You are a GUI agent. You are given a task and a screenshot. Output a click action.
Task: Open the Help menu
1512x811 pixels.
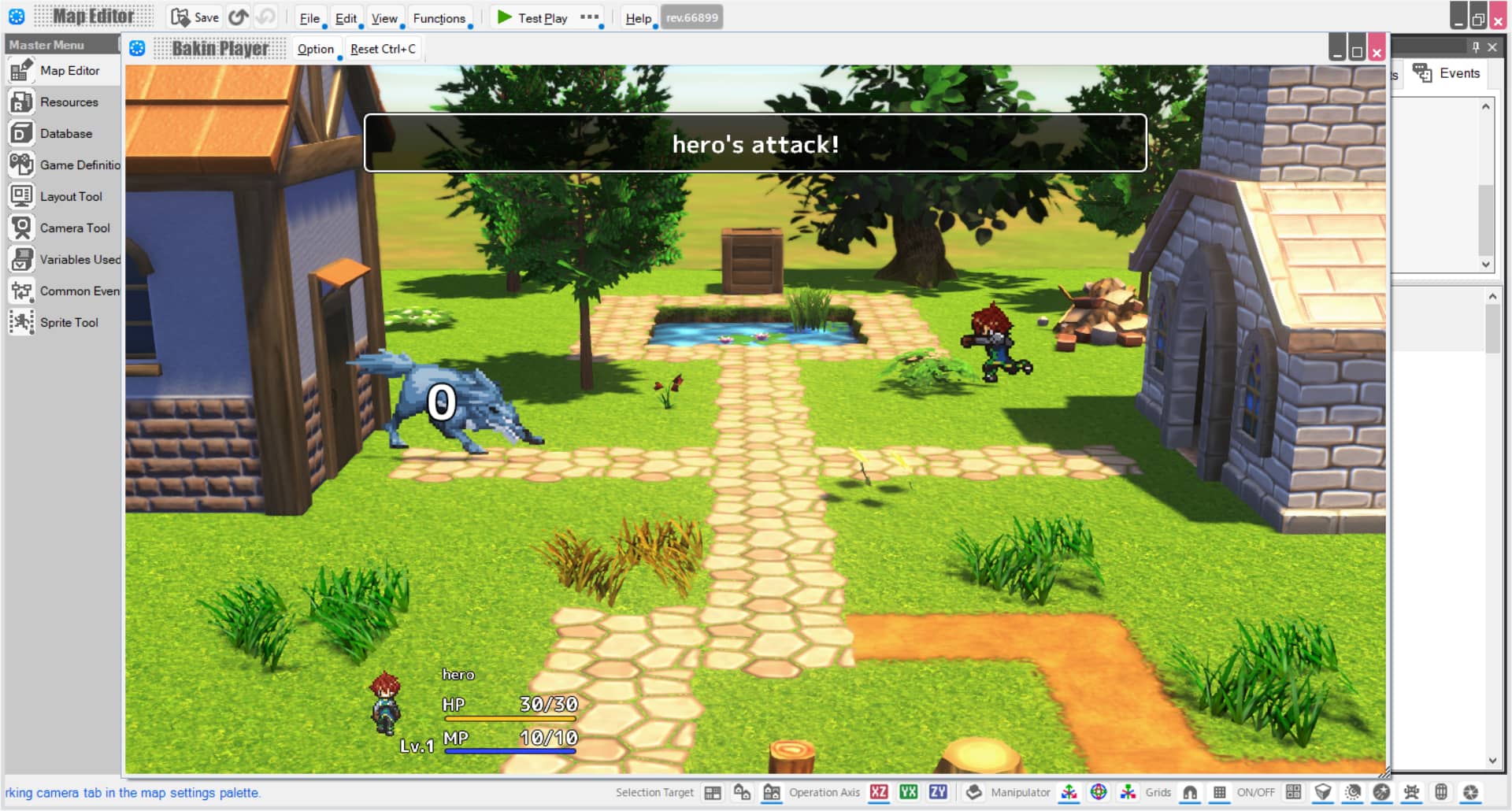[638, 18]
